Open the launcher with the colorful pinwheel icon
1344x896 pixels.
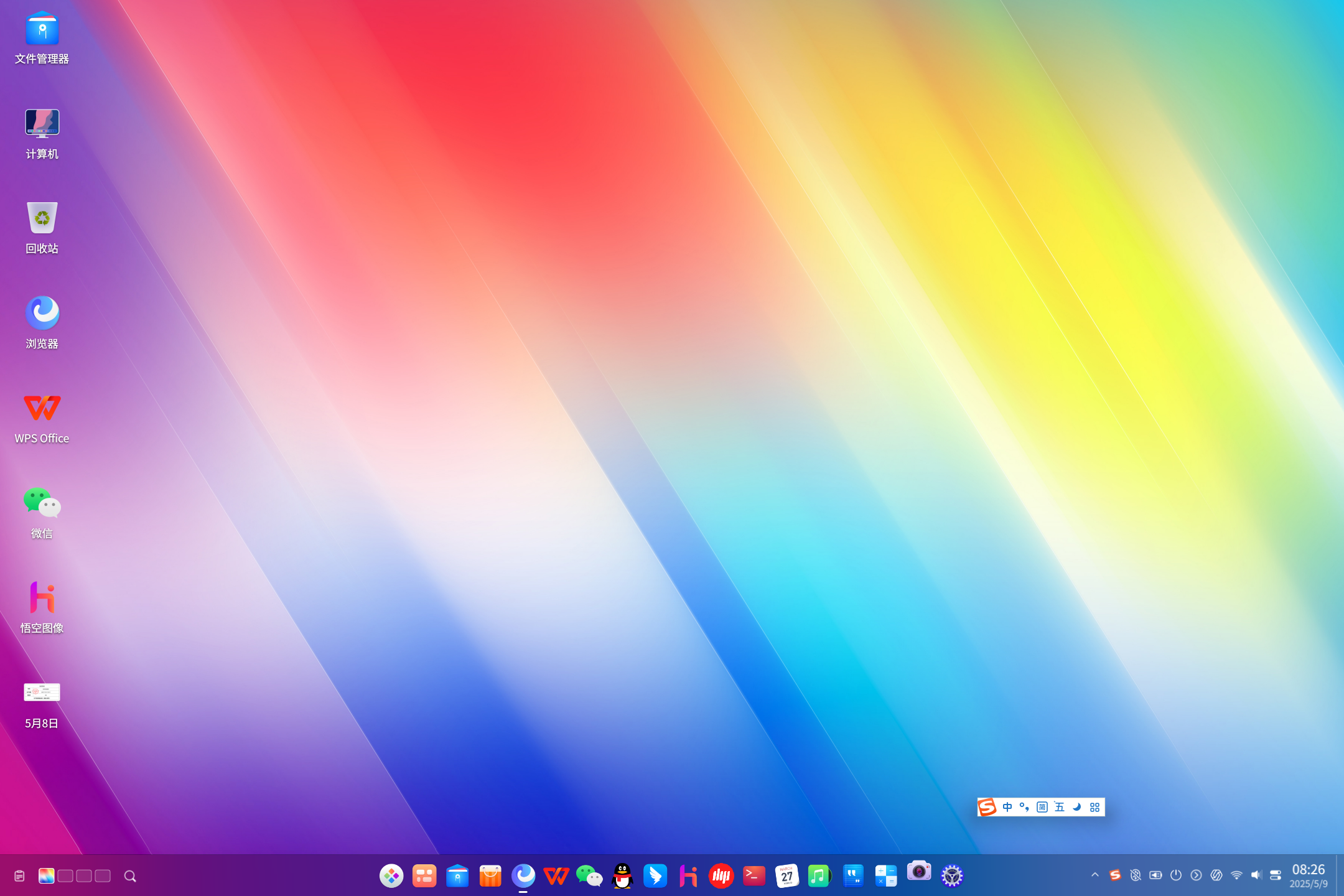click(391, 876)
